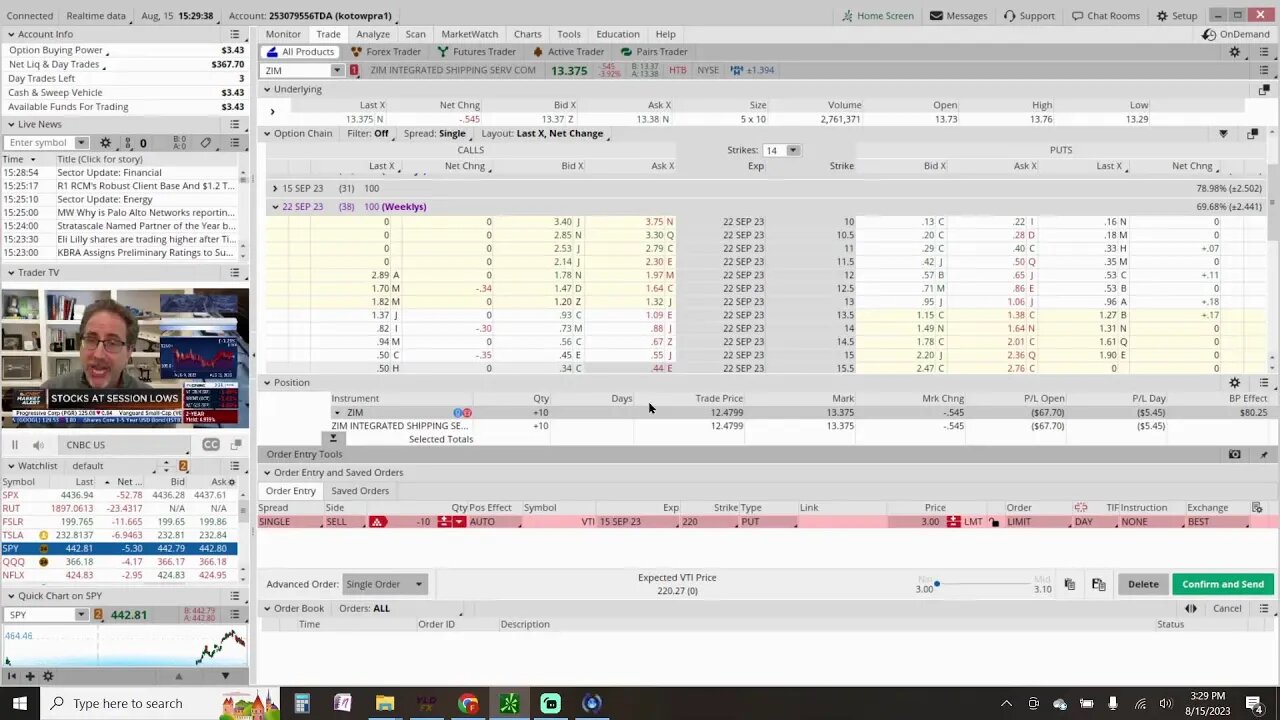Open Chrome from the taskbar
The width and height of the screenshot is (1280, 720).
point(468,704)
